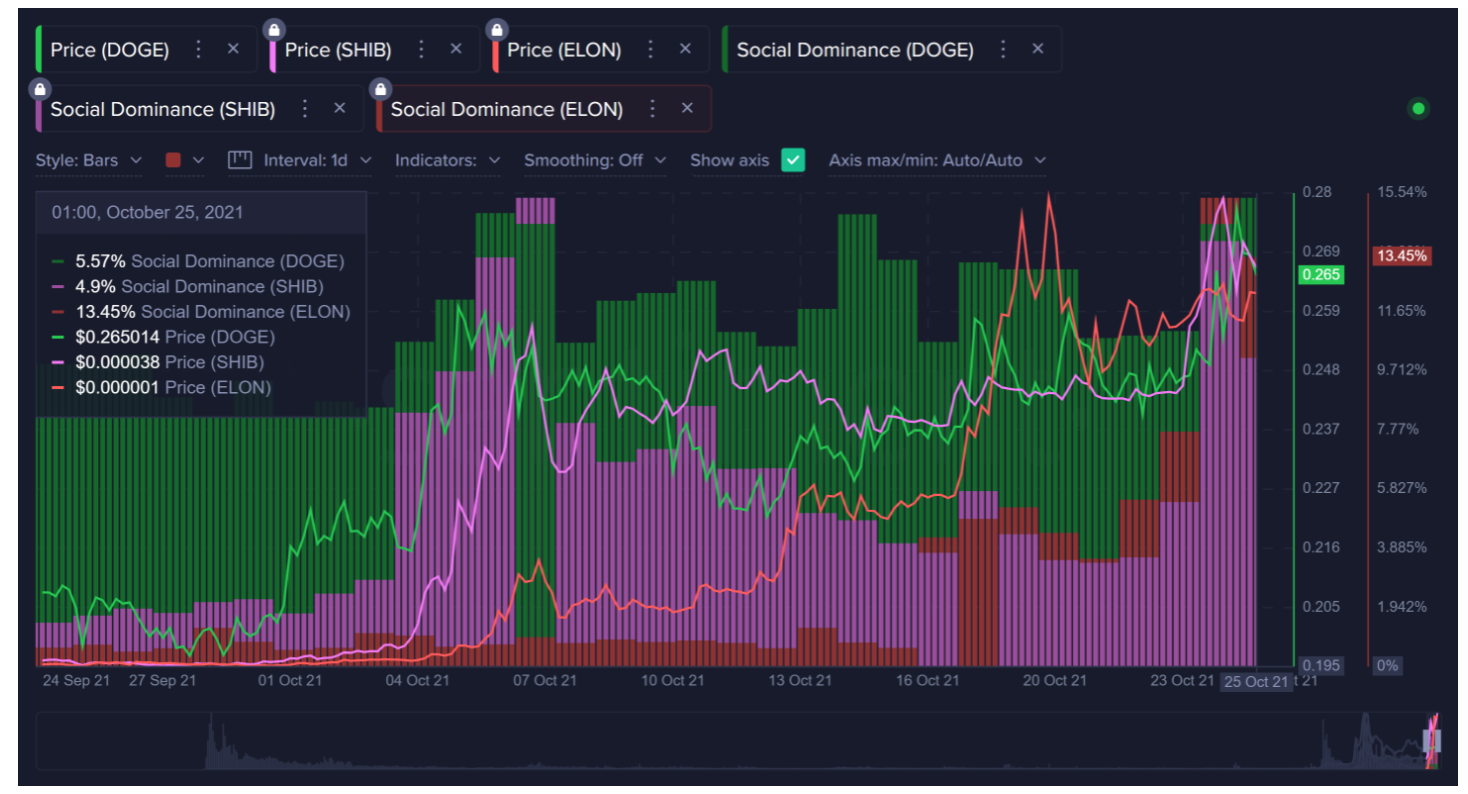Image resolution: width=1468 pixels, height=794 pixels.
Task: Click tooltip date 01:00, October 25, 2021
Action: tap(147, 212)
